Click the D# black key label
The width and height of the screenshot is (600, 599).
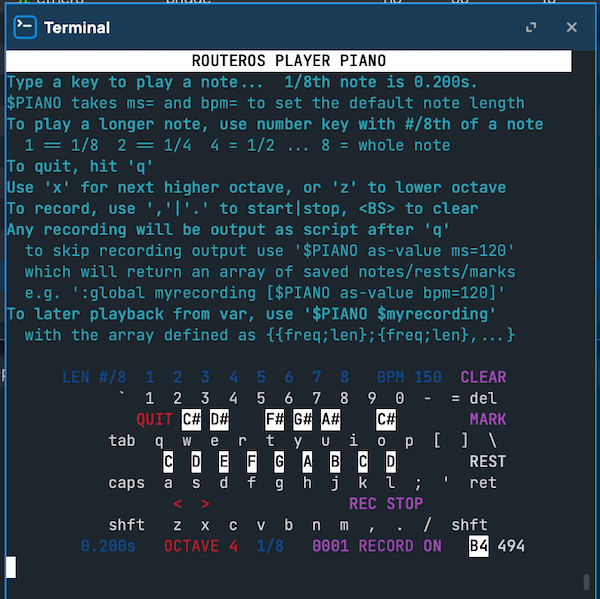(x=219, y=419)
